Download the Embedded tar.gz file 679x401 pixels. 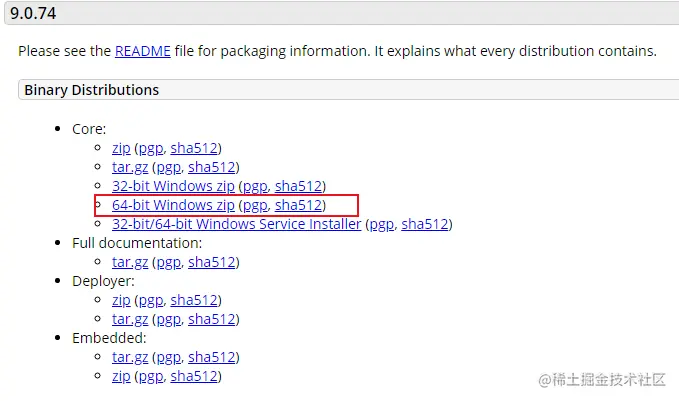tap(130, 357)
